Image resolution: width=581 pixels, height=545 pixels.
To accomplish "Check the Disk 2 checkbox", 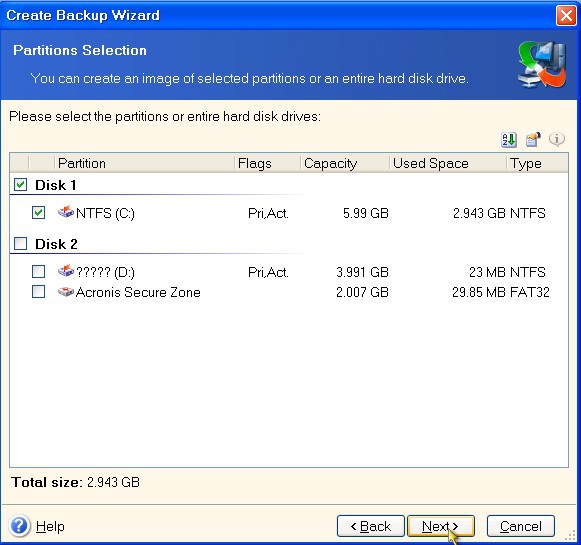I will pos(20,243).
